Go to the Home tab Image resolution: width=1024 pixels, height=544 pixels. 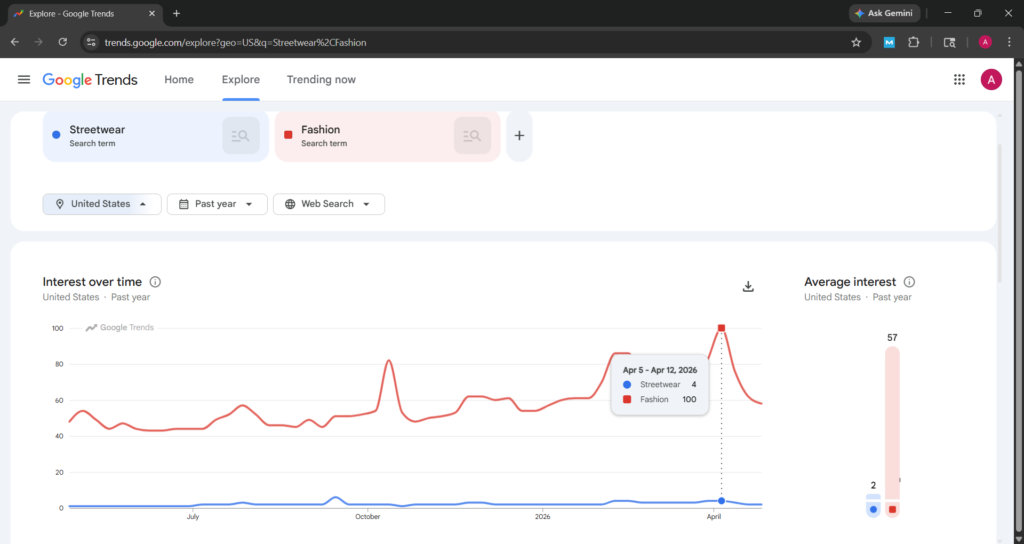(x=179, y=80)
